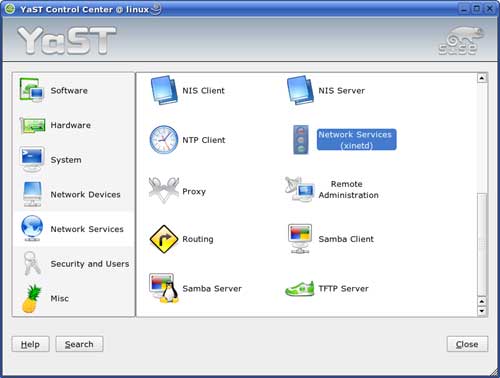The image size is (500, 378).
Task: Open the Proxy module icon
Action: click(x=164, y=190)
